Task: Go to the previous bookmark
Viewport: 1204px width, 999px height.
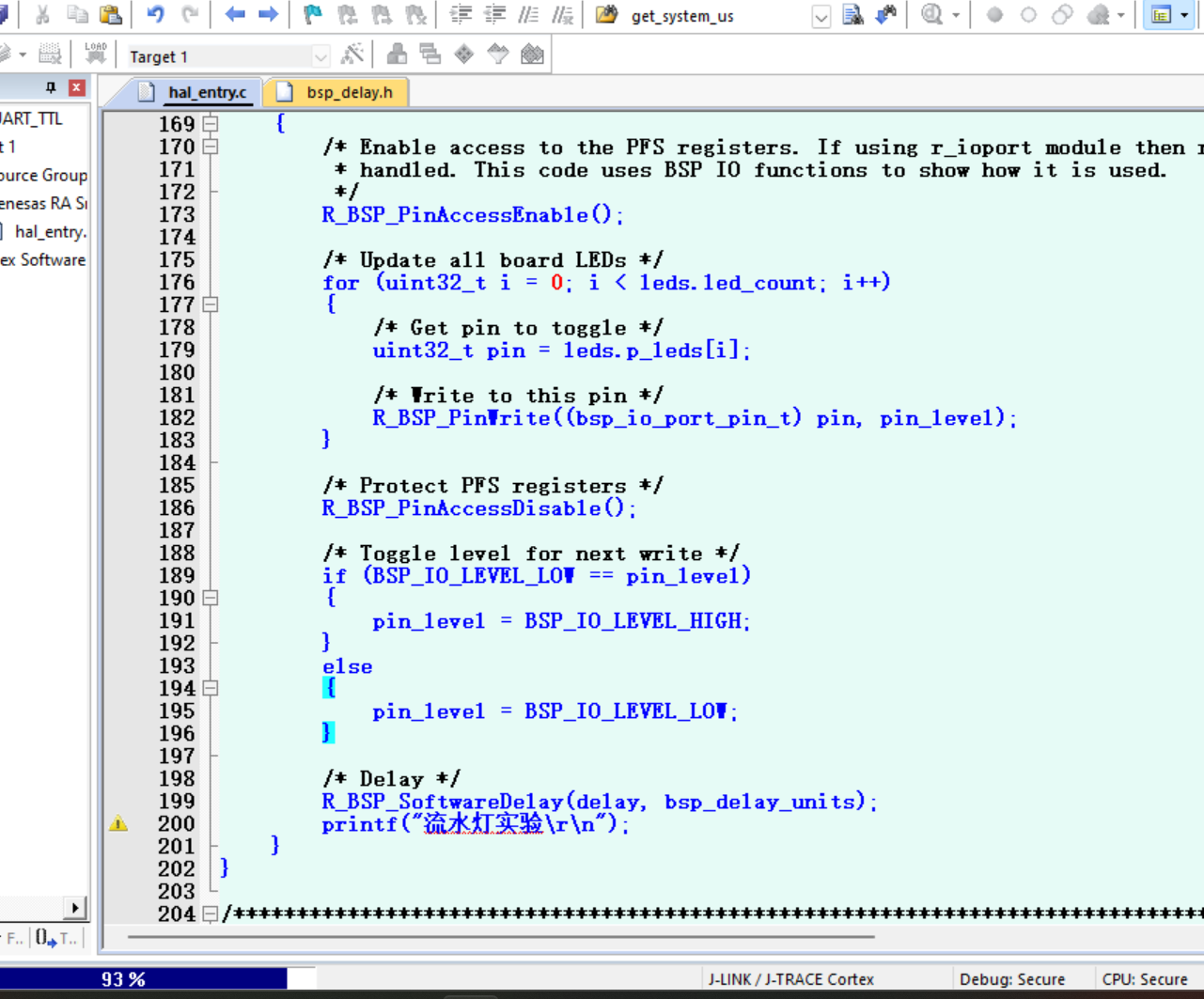Action: tap(347, 15)
